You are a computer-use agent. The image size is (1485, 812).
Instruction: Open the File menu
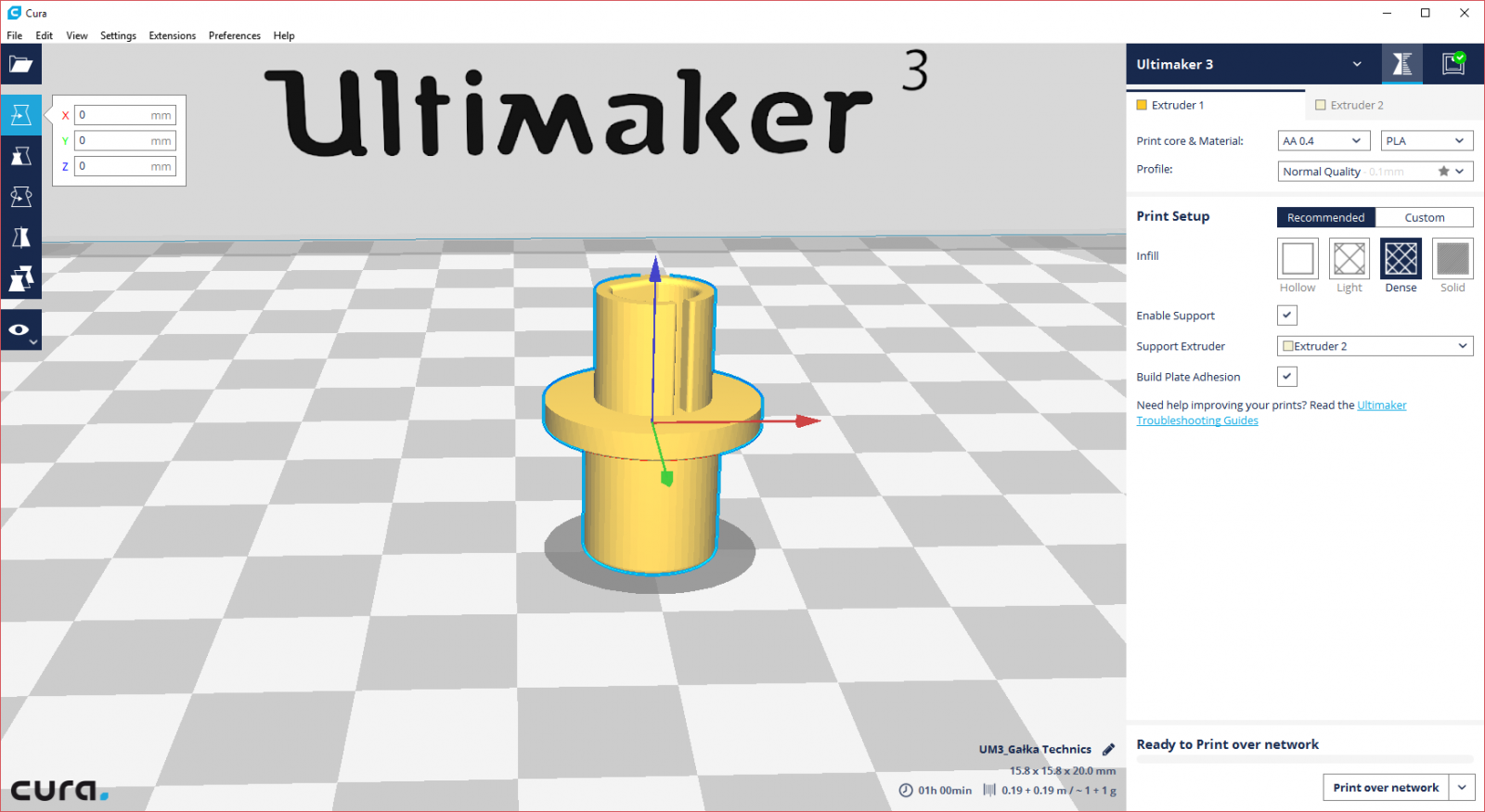(15, 35)
